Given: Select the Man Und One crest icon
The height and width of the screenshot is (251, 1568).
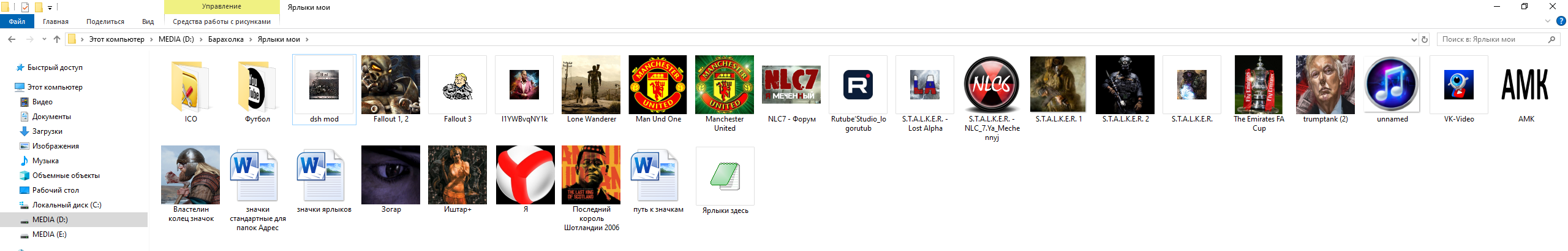Looking at the screenshot, I should [658, 85].
